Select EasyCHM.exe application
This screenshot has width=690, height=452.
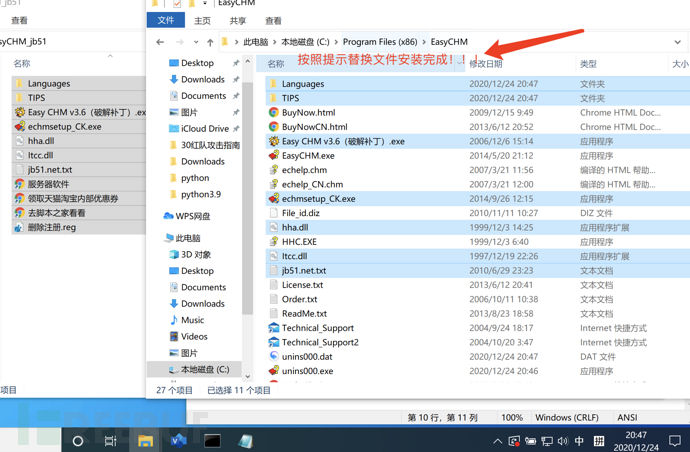click(308, 156)
